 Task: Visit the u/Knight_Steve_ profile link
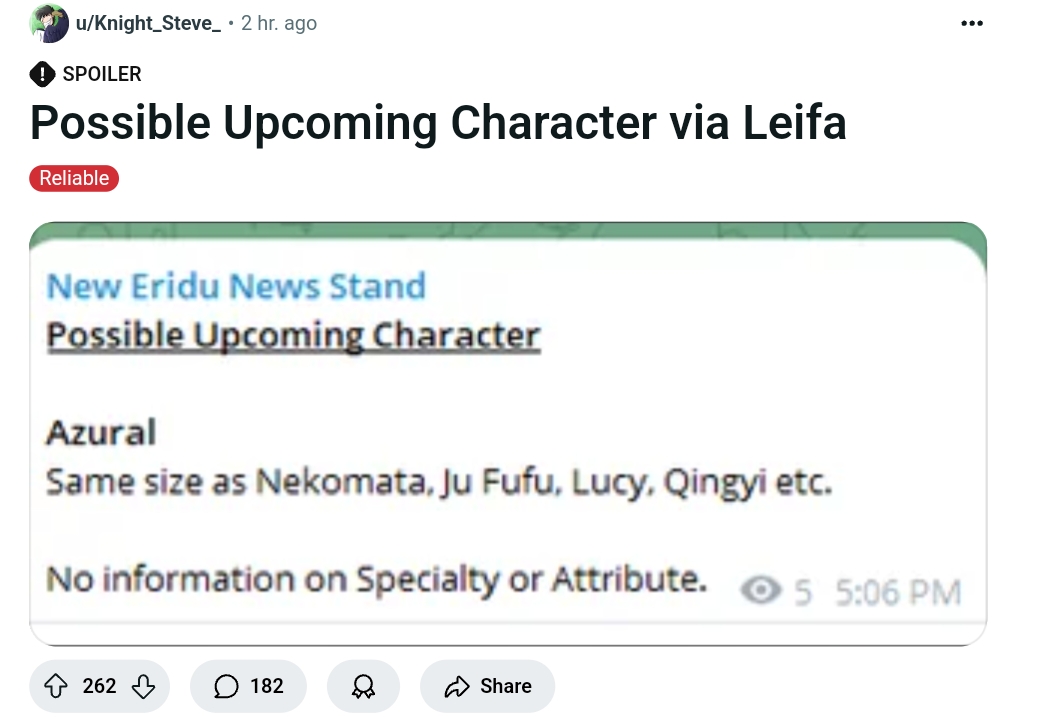[148, 23]
